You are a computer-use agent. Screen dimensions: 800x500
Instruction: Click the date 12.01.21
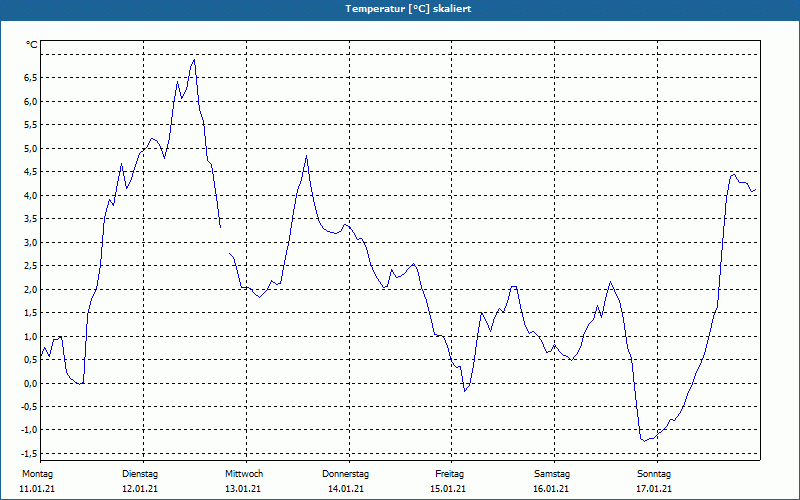[140, 489]
